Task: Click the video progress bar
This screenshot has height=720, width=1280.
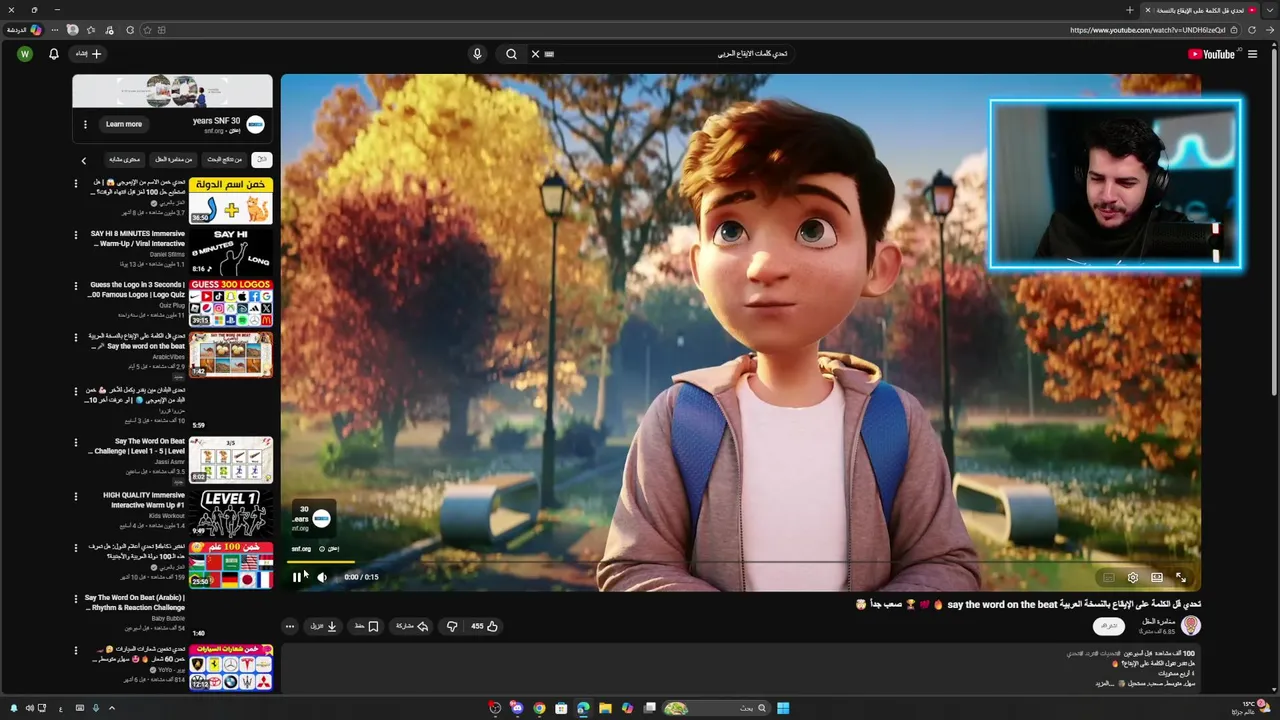Action: tap(740, 562)
